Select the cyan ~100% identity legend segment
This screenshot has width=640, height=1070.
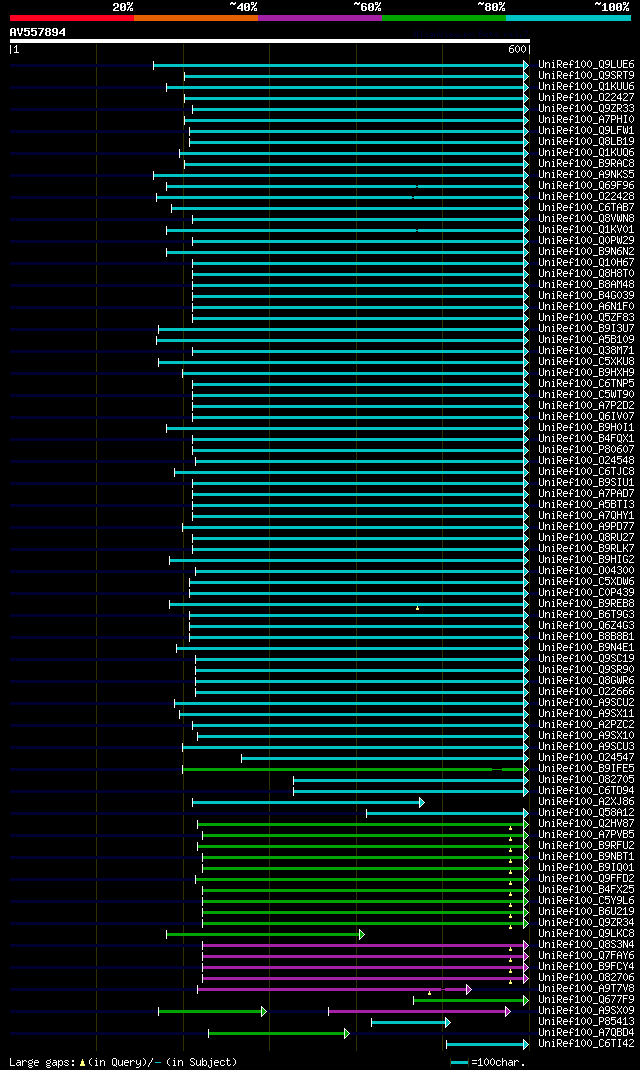[568, 18]
